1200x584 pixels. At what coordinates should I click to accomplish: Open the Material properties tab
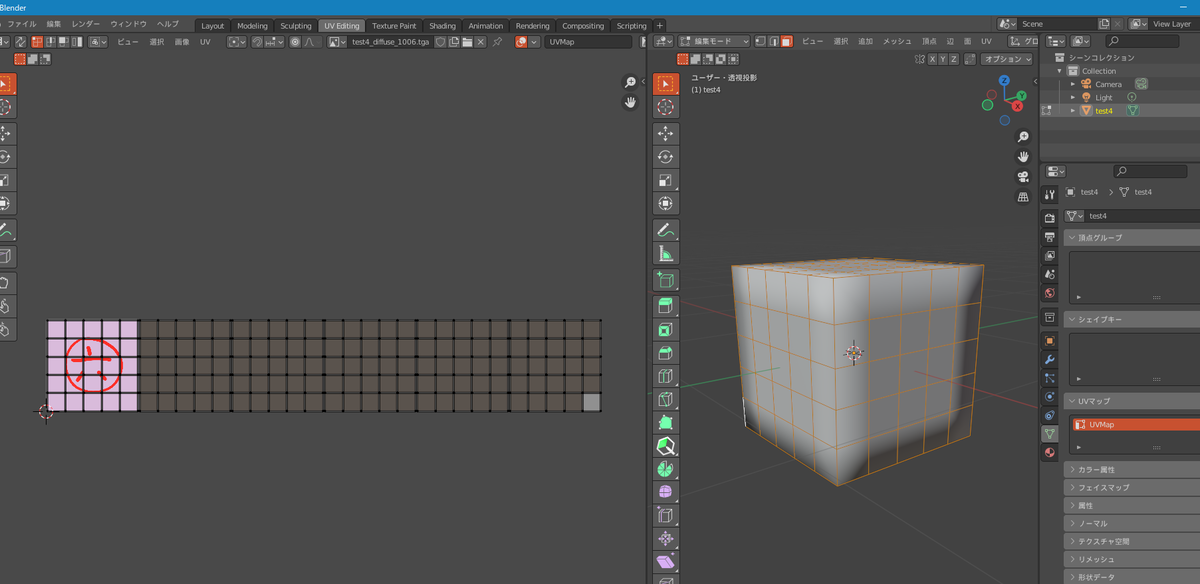1049,452
